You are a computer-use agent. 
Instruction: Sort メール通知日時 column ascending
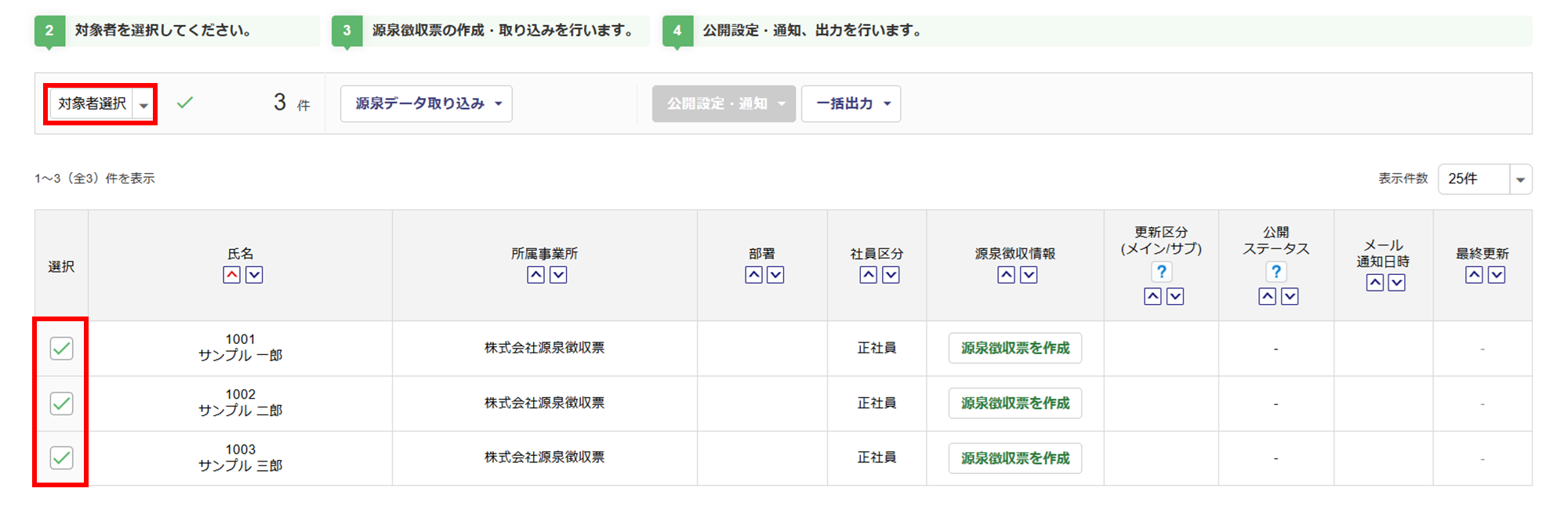1374,283
